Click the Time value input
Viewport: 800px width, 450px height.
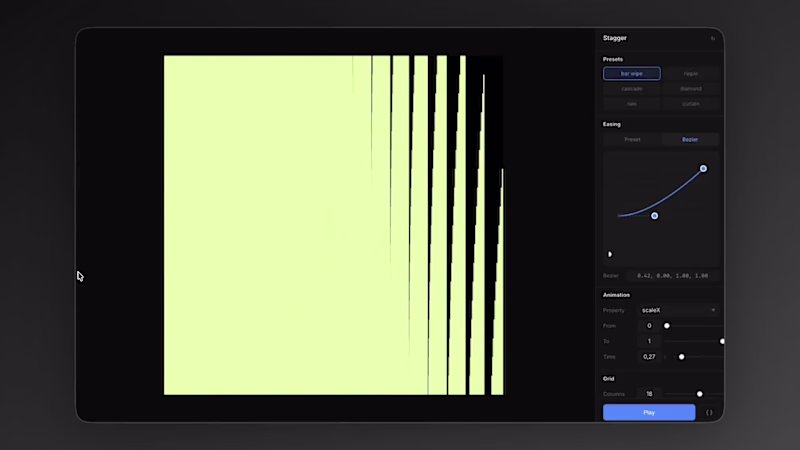pos(649,357)
